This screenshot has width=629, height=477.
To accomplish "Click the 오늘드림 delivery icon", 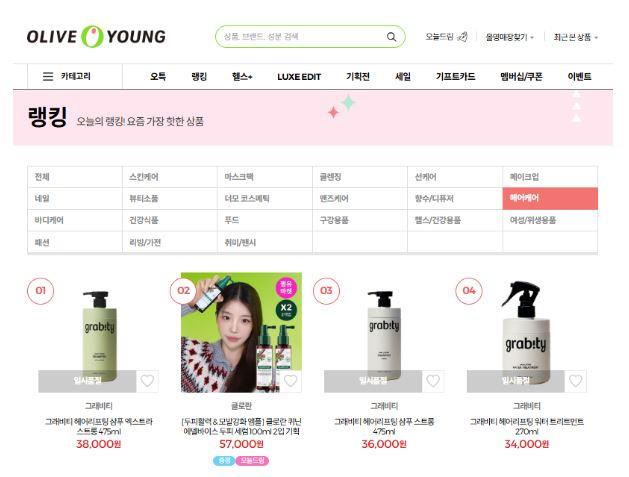I will click(x=463, y=37).
